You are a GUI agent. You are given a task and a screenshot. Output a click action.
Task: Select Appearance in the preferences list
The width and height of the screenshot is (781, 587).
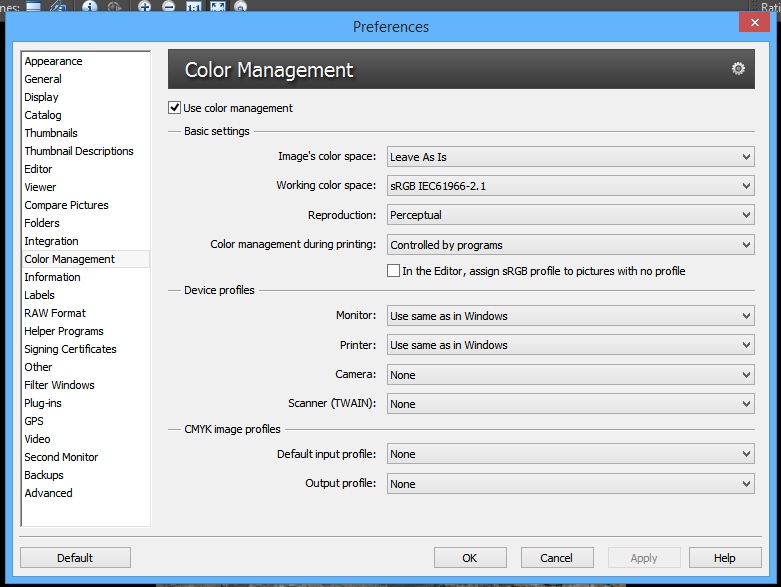pos(53,61)
